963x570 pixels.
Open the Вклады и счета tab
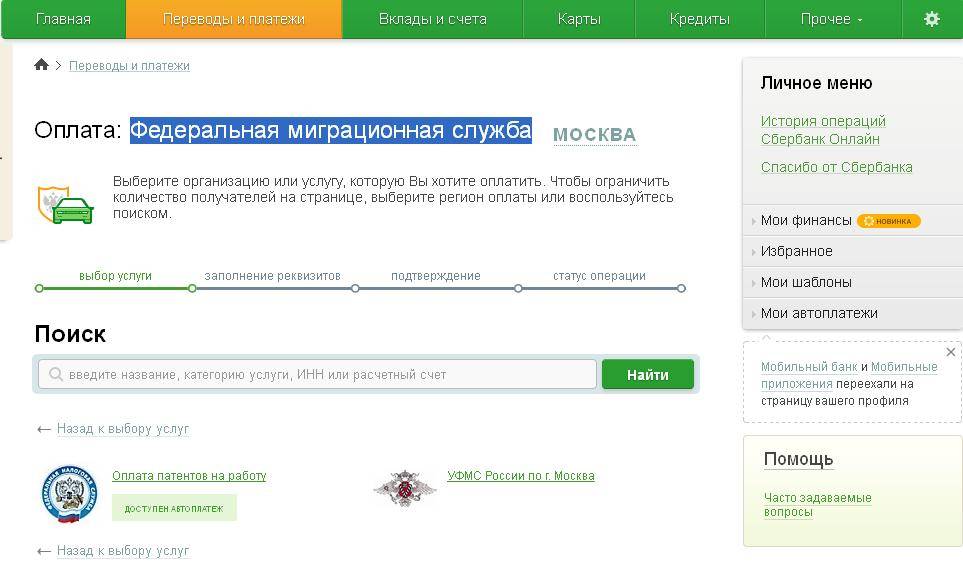click(432, 19)
